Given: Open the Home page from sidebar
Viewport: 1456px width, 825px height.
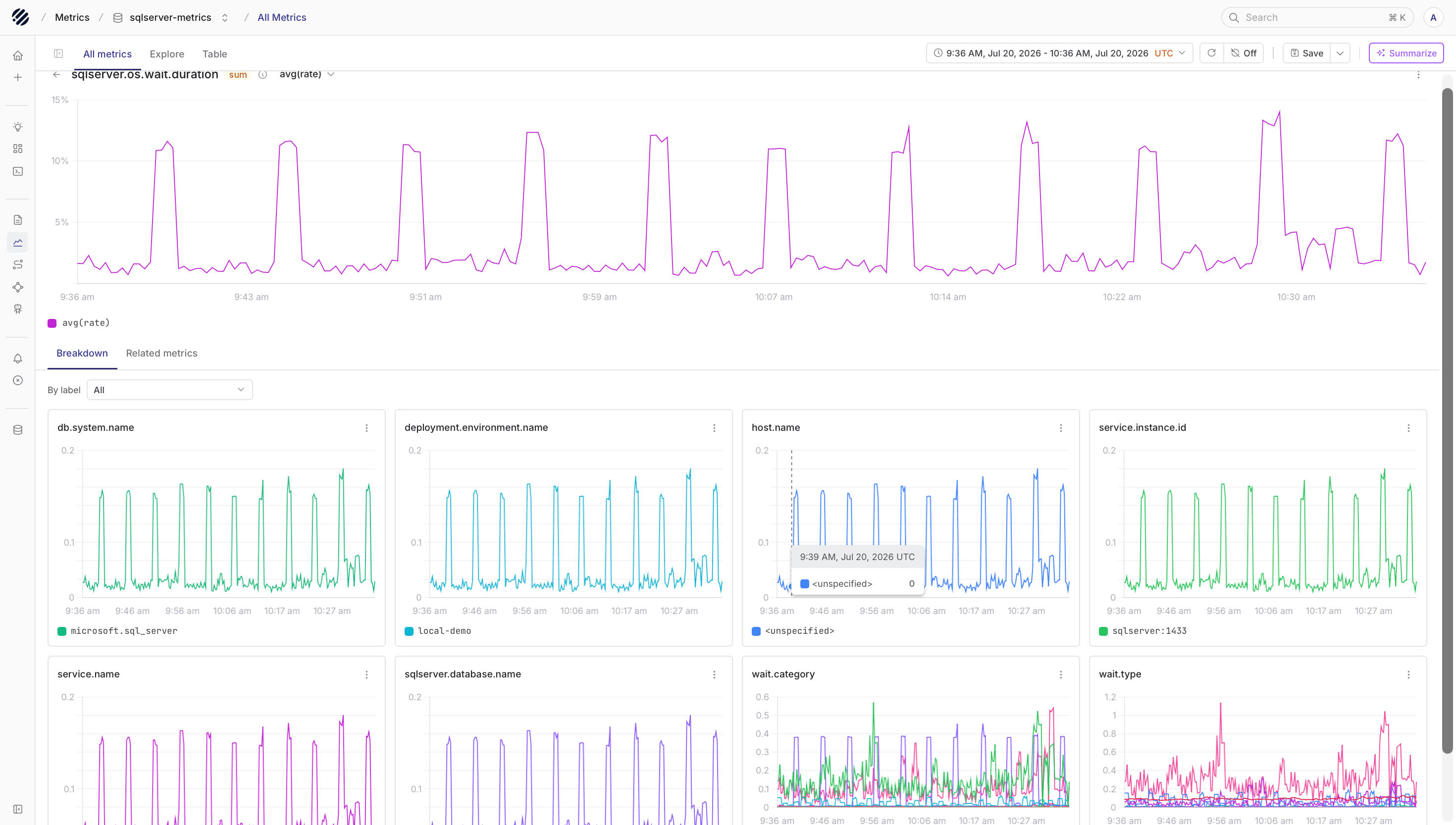Looking at the screenshot, I should click(x=17, y=55).
